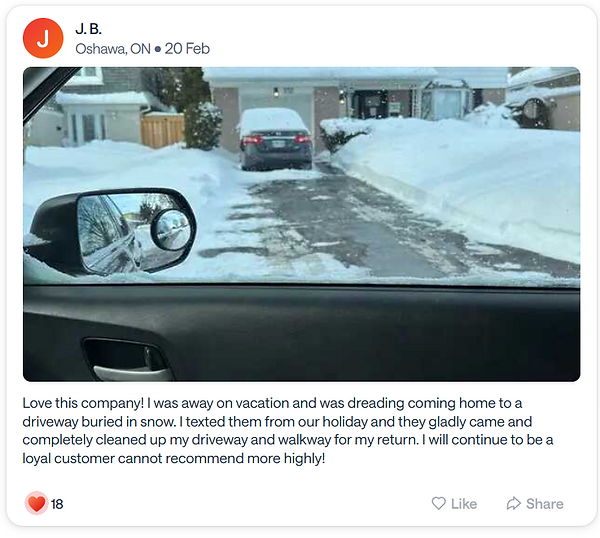Click the wooden fence in the photo
The image size is (600, 538).
pos(163,130)
